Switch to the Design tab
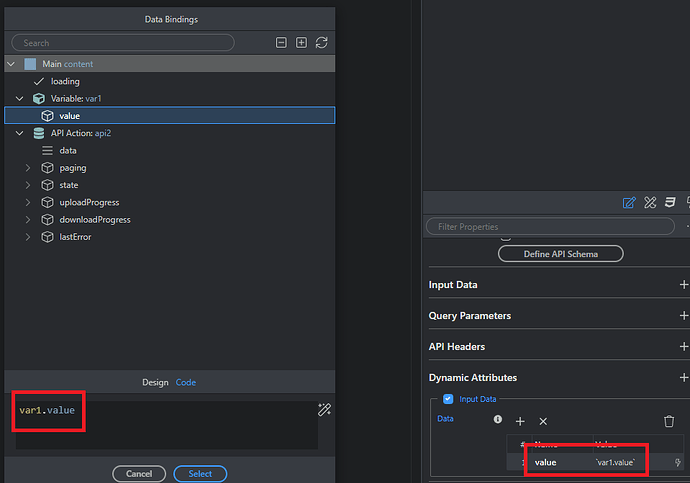690x483 pixels. pyautogui.click(x=155, y=382)
